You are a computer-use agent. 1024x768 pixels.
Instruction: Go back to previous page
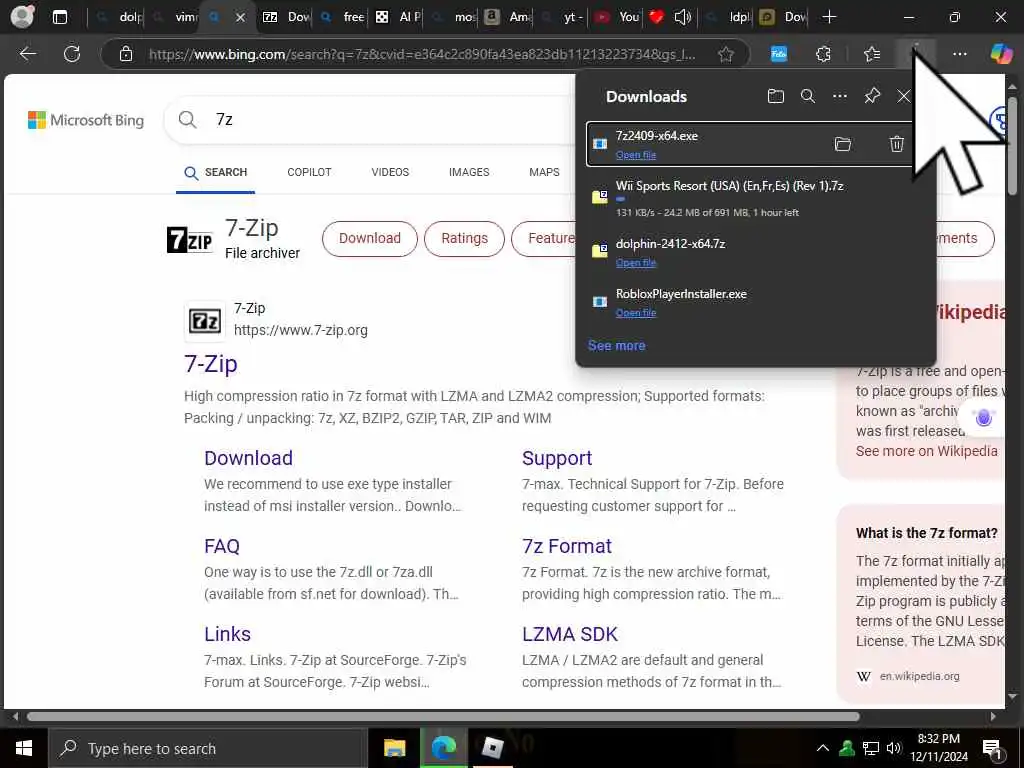click(x=27, y=54)
